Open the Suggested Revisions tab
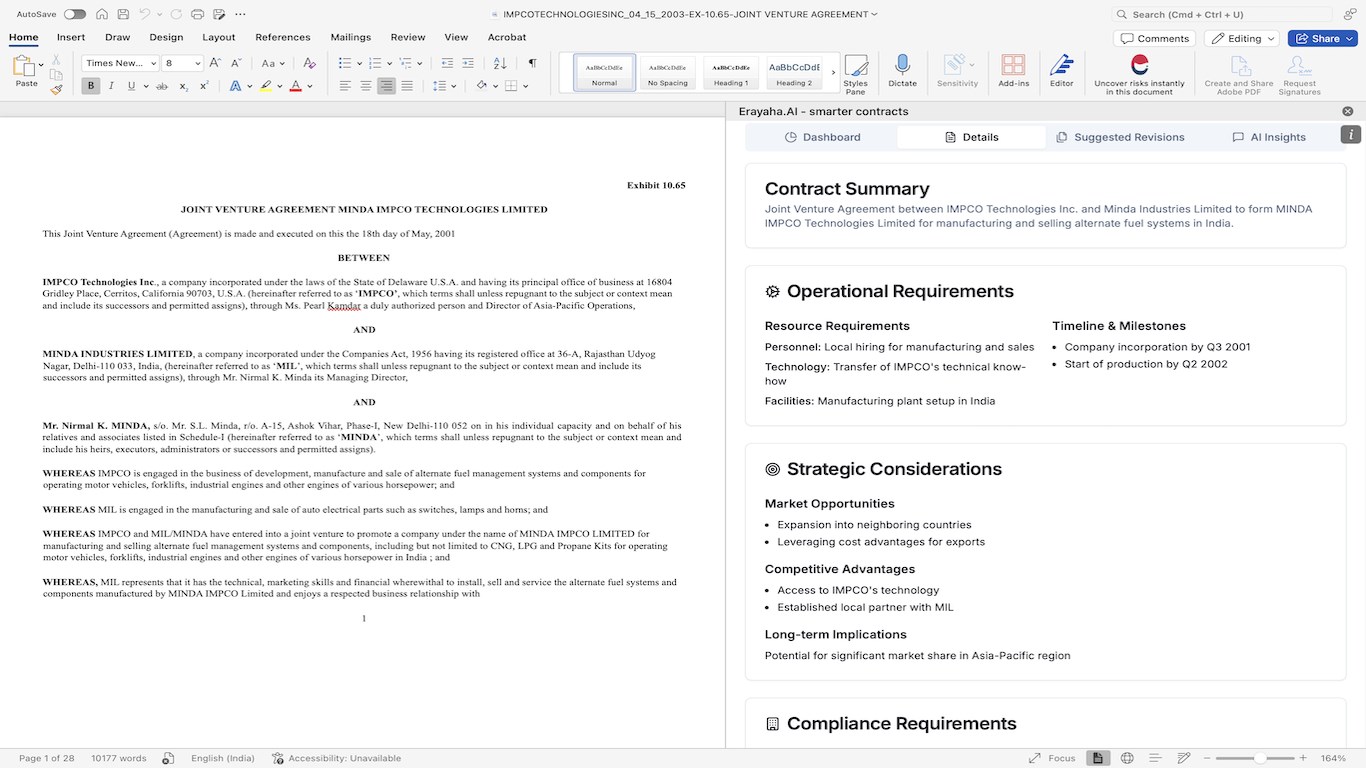Viewport: 1366px width, 768px height. (1120, 137)
